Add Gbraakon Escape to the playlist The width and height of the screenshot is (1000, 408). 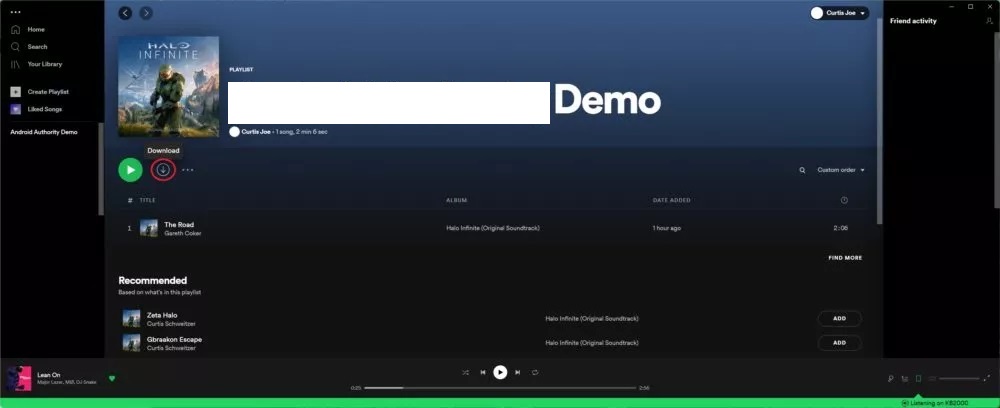[839, 342]
